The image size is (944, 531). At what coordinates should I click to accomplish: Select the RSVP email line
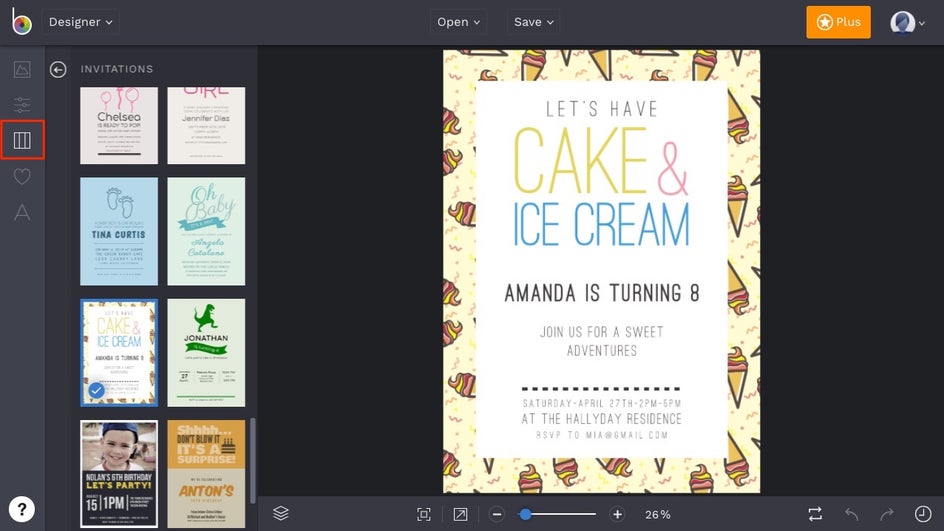coord(602,435)
